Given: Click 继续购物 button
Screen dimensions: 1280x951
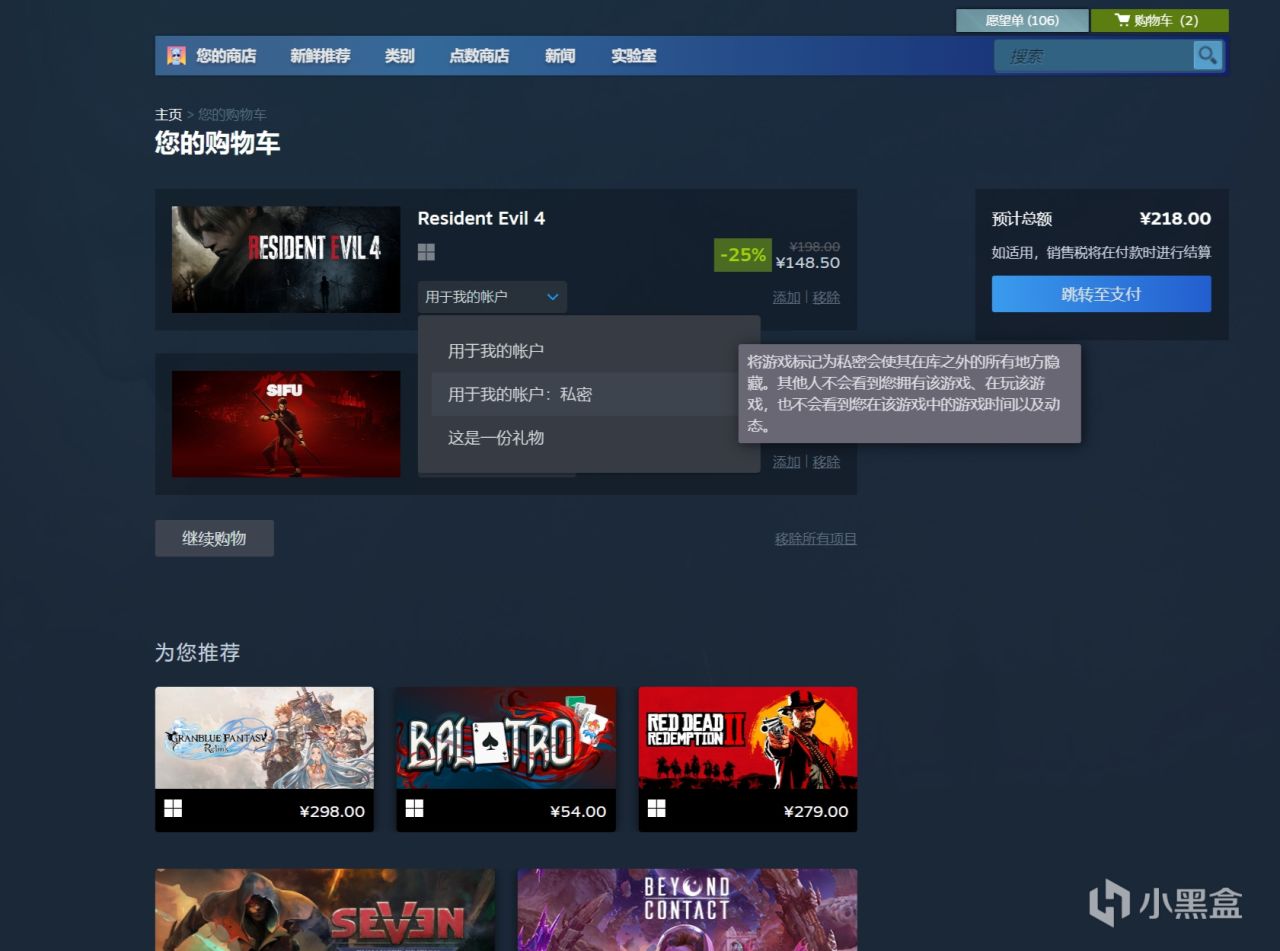Looking at the screenshot, I should (x=214, y=538).
